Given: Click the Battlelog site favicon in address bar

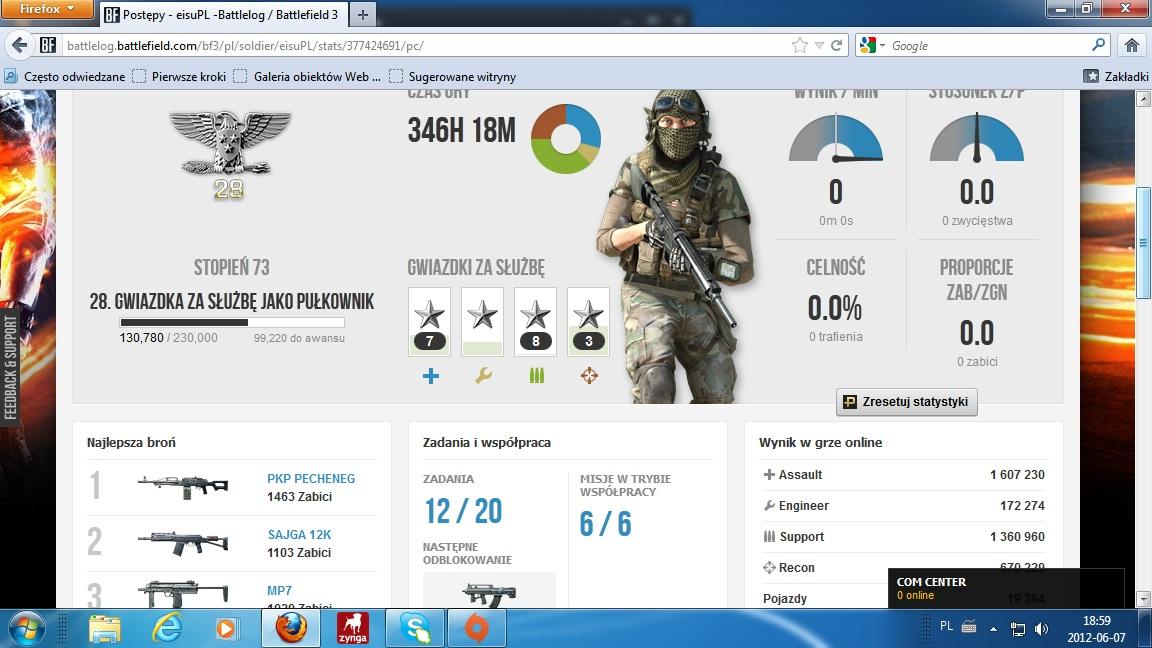Looking at the screenshot, I should point(48,46).
